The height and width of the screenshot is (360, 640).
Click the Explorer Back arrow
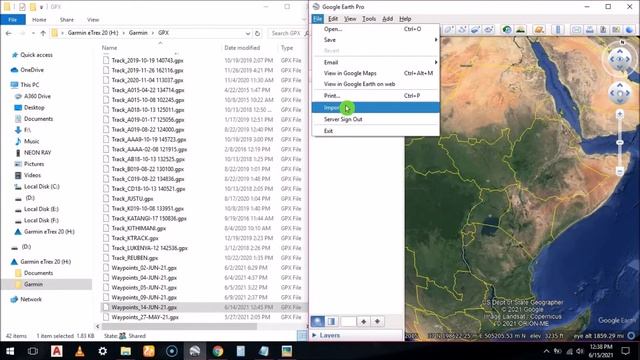[9, 33]
